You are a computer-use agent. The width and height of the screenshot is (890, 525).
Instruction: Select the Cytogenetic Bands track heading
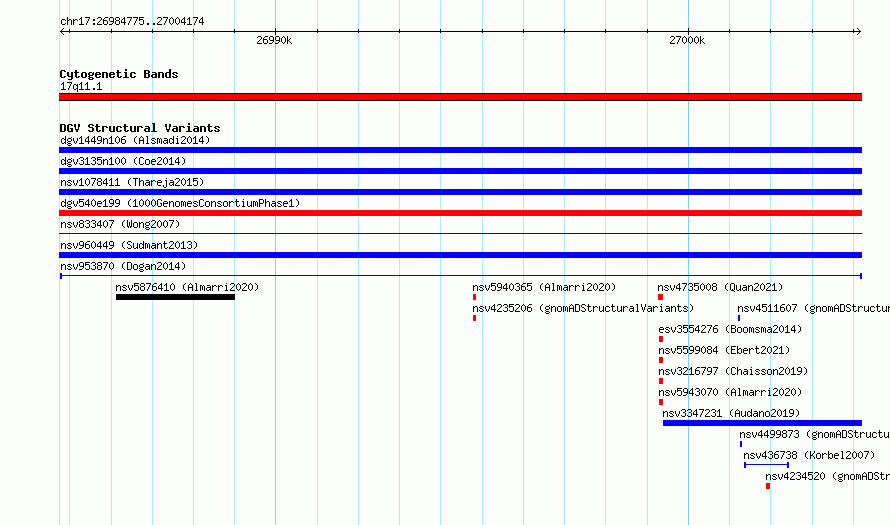click(x=119, y=74)
